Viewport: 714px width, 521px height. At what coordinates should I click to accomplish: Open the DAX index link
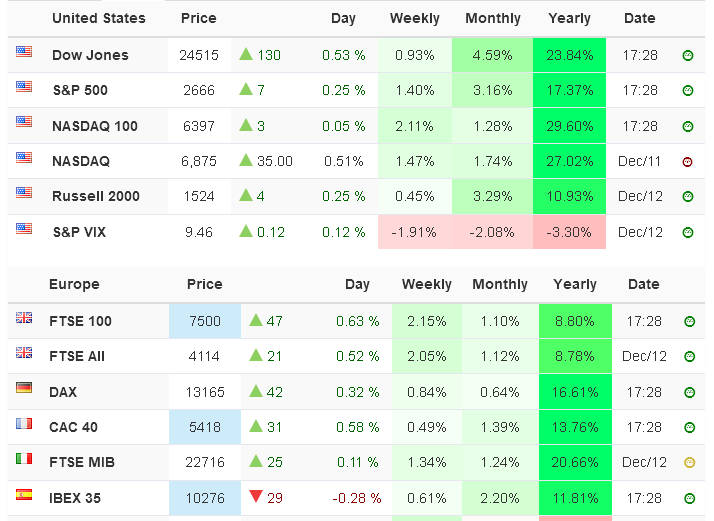click(63, 392)
